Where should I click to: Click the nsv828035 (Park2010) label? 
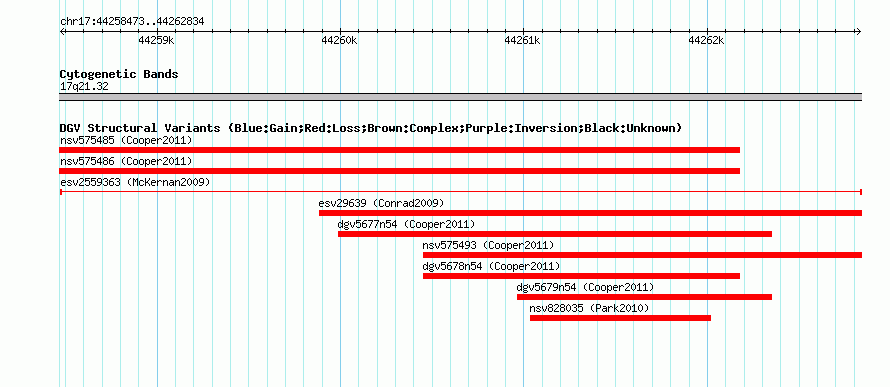tap(589, 308)
